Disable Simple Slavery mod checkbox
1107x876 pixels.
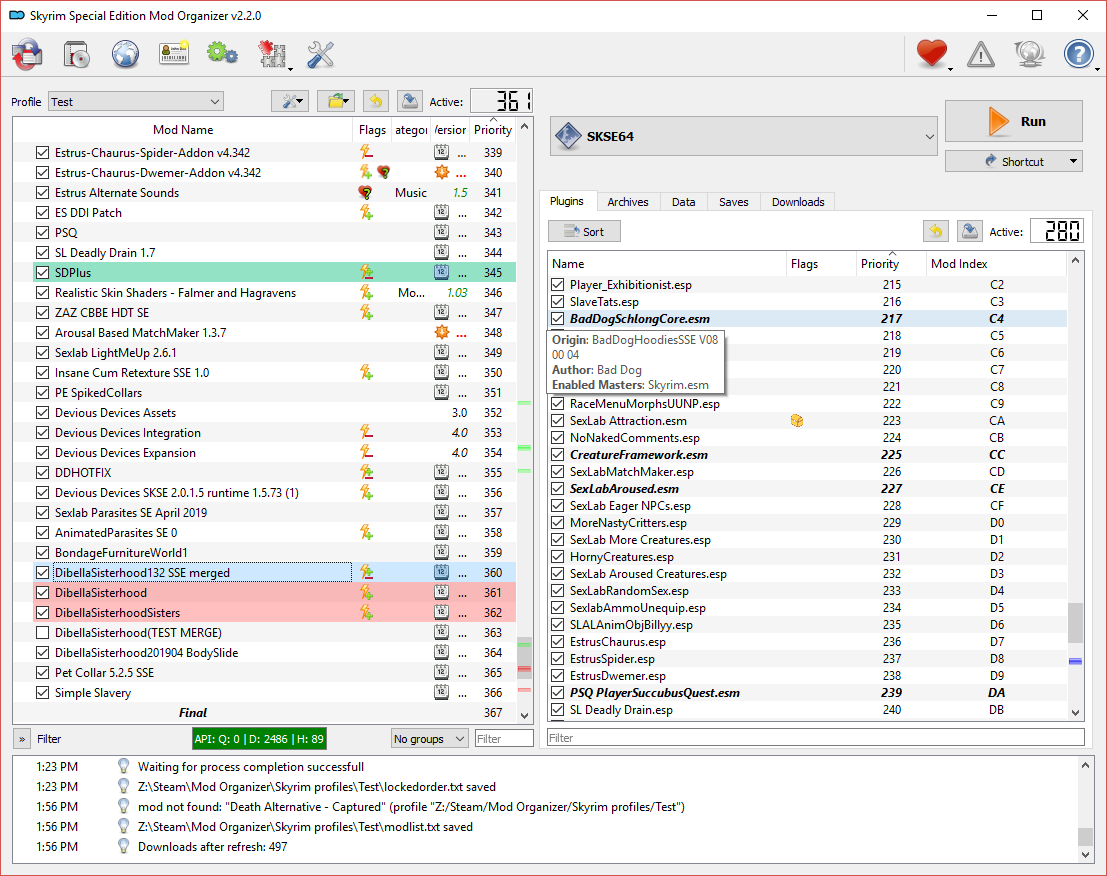(x=42, y=692)
